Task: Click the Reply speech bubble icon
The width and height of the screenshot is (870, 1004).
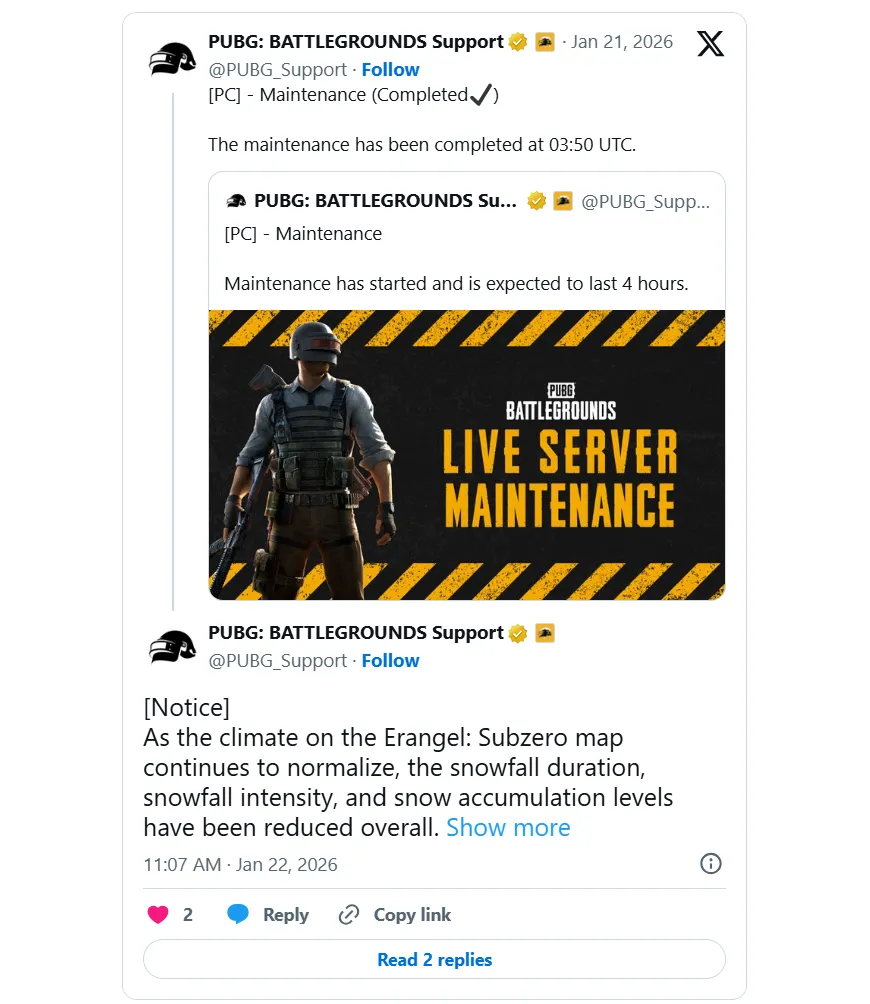Action: 237,914
